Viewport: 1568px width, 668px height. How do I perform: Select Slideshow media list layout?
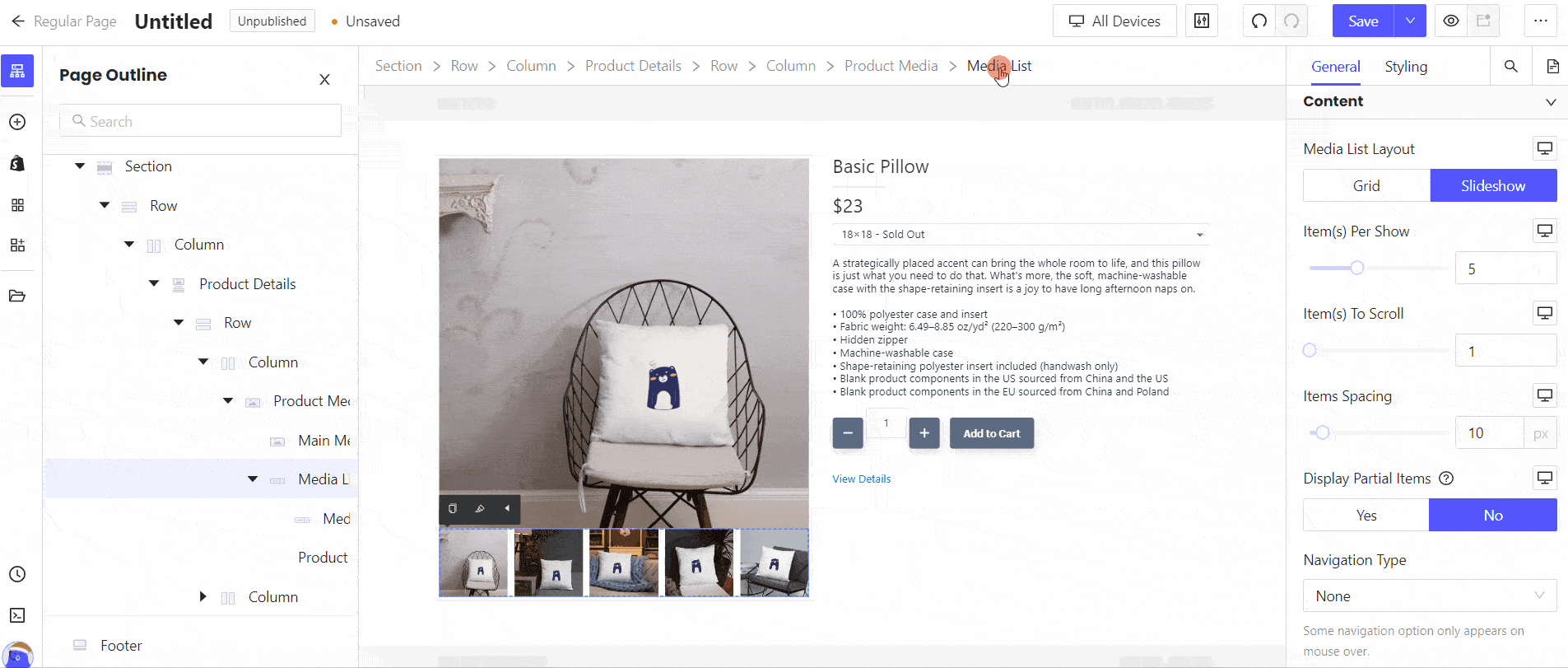(1493, 185)
